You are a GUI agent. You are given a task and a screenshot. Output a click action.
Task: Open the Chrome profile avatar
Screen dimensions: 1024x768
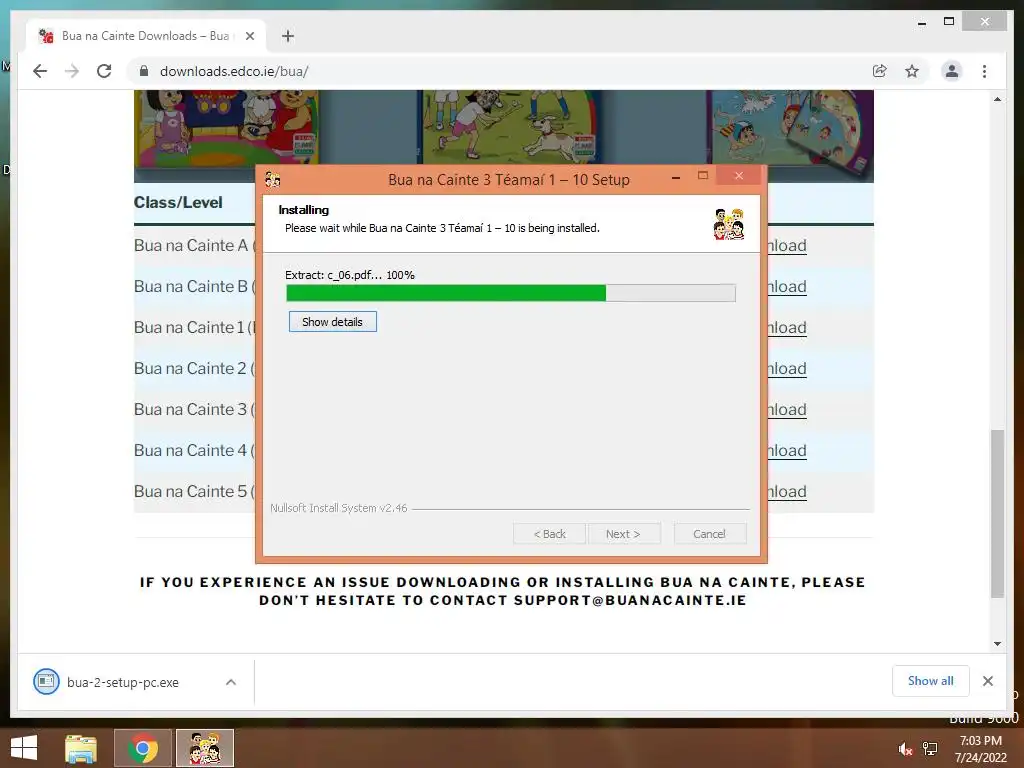[952, 71]
